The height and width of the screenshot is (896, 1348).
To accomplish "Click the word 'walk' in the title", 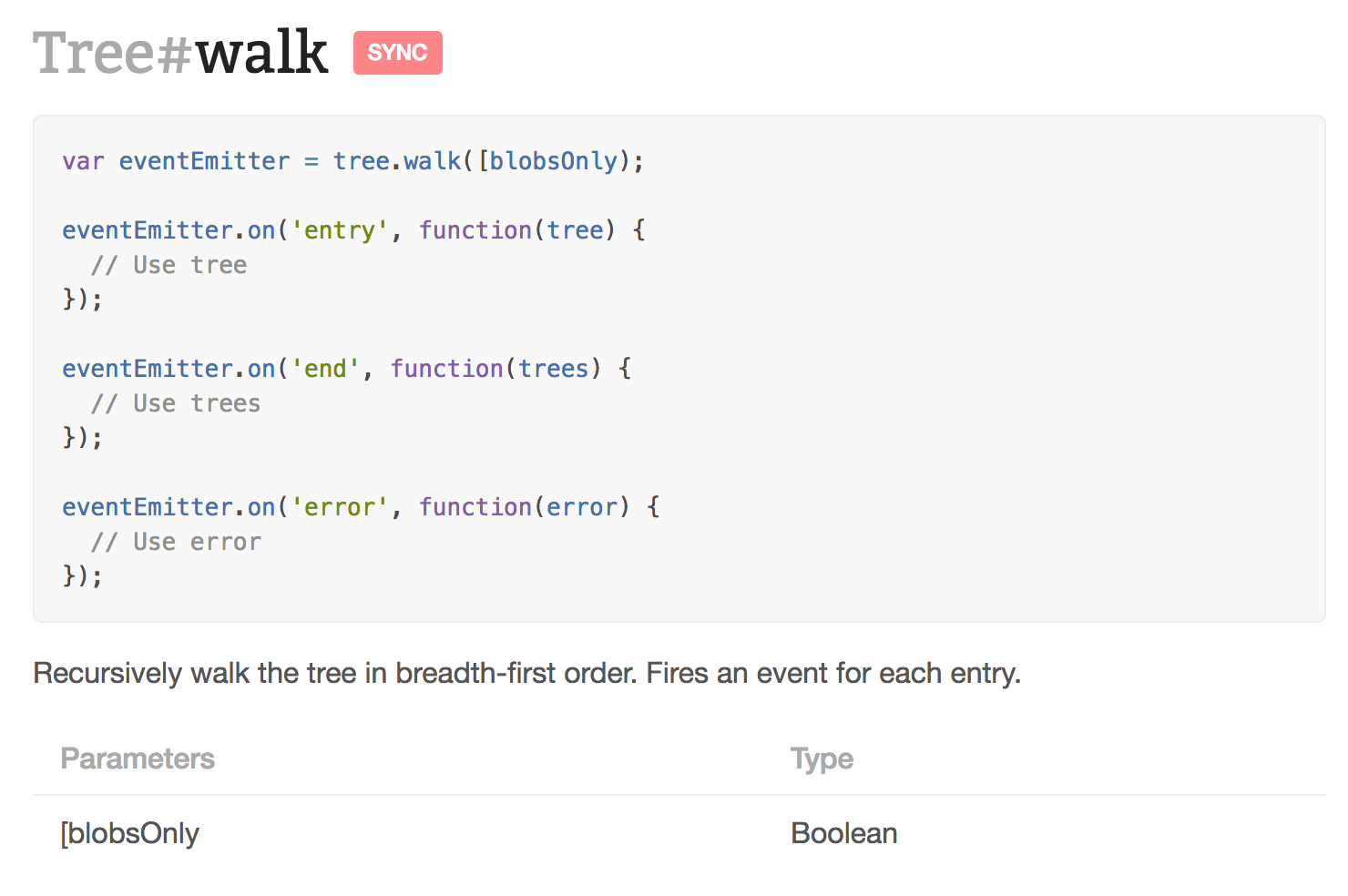I will [262, 53].
